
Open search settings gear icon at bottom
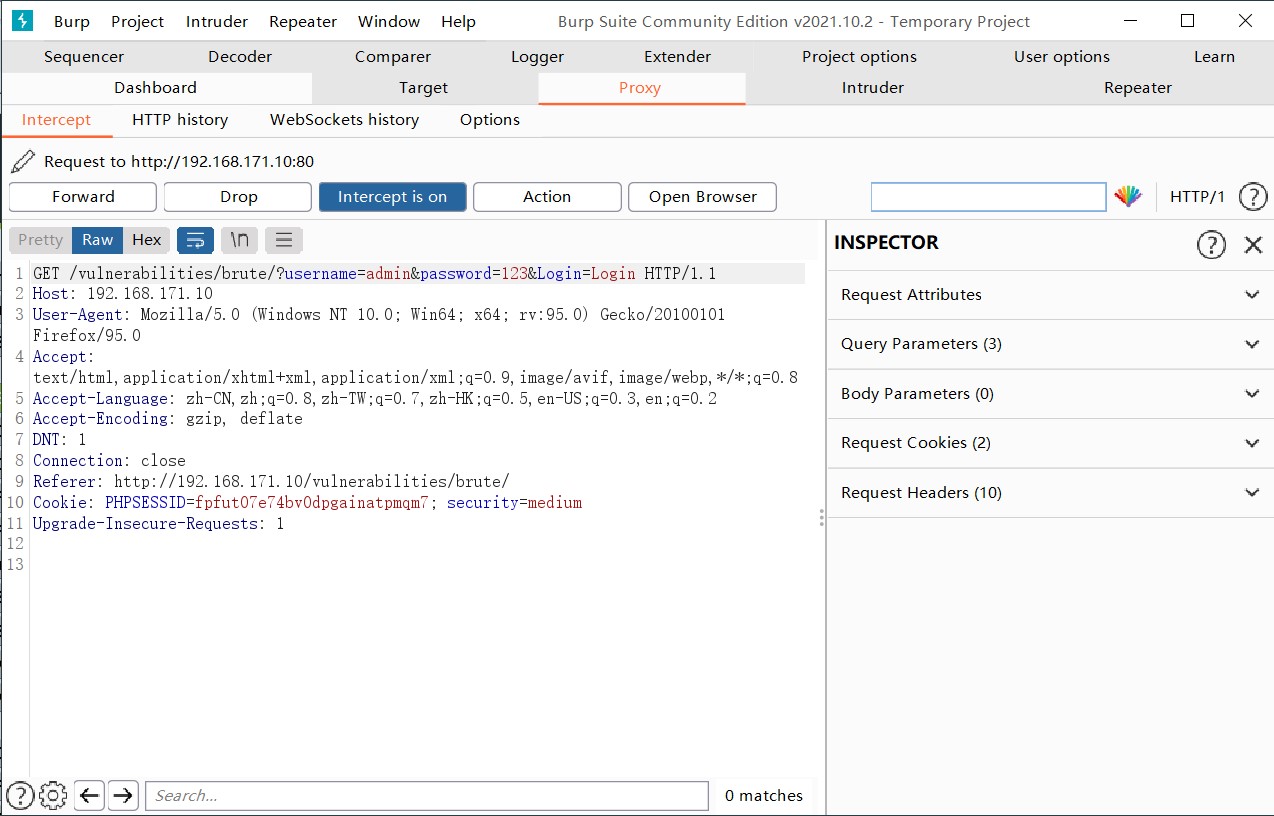point(52,796)
